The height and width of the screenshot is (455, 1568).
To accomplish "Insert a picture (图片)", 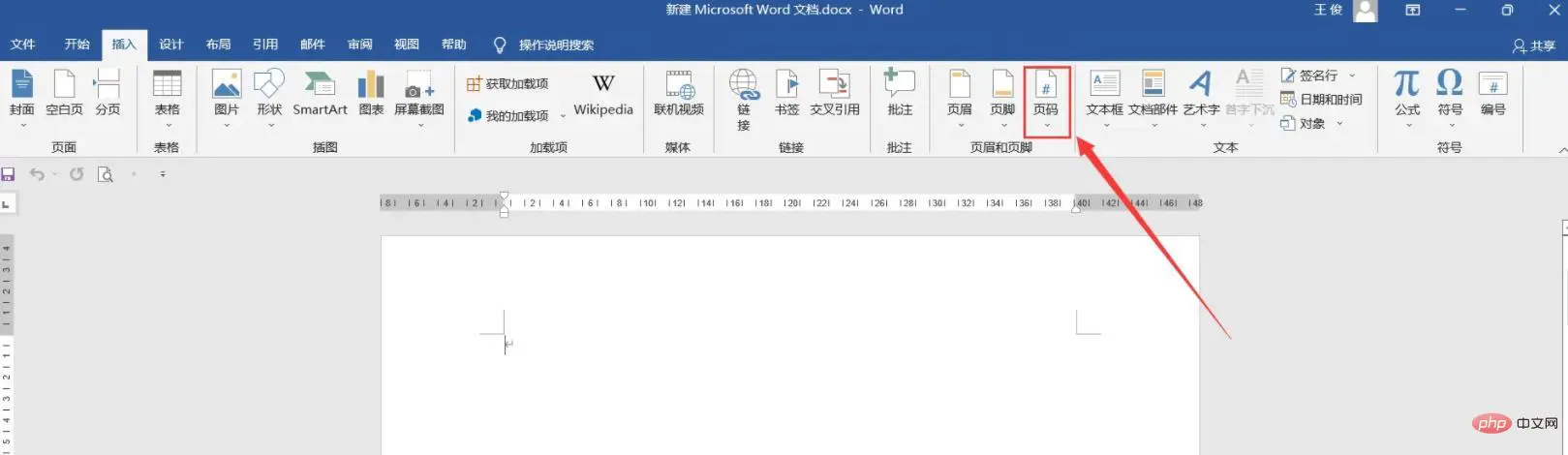I will click(x=227, y=98).
